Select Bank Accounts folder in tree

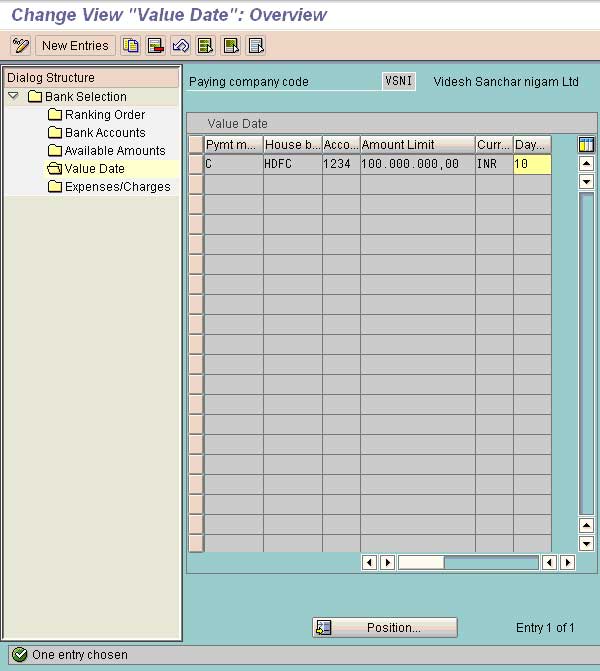pos(105,133)
